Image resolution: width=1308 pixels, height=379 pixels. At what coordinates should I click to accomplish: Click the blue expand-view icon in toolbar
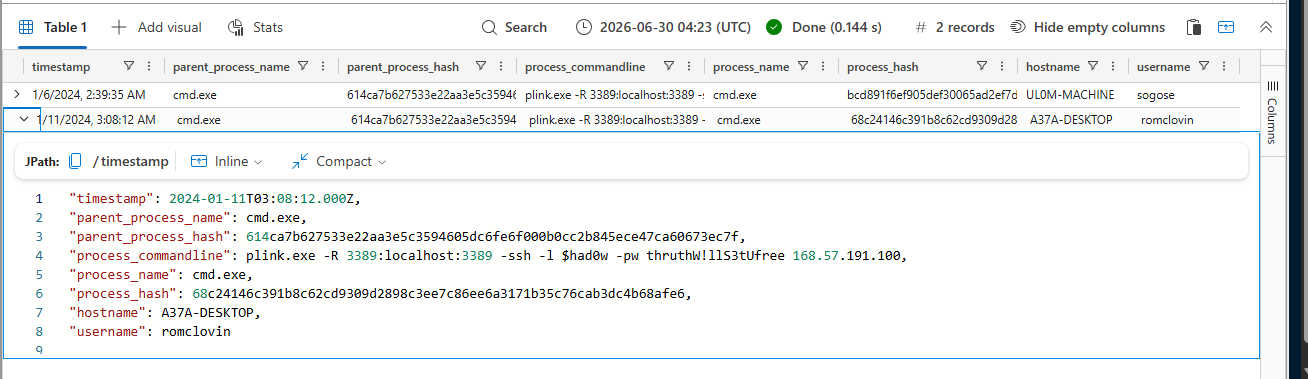point(1226,27)
